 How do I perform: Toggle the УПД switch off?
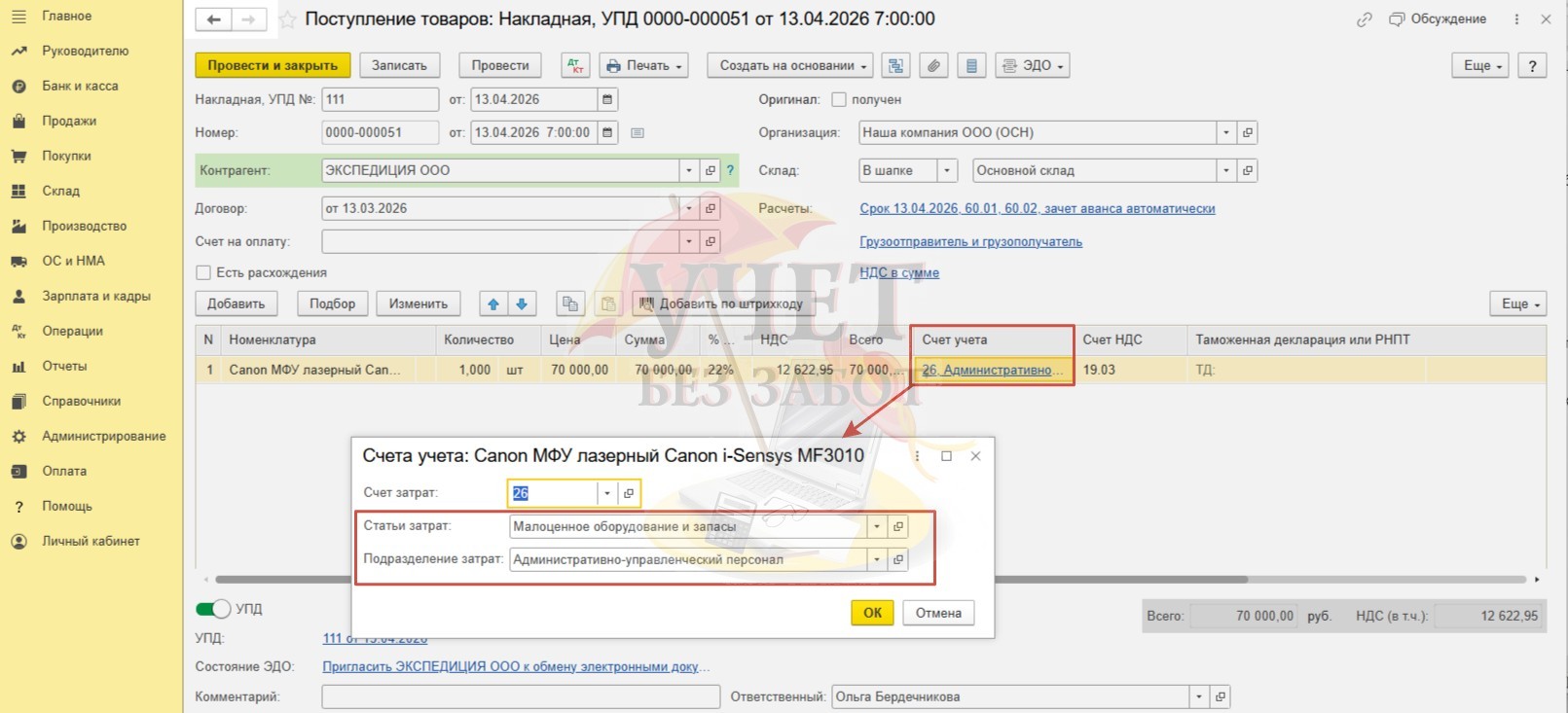(213, 609)
